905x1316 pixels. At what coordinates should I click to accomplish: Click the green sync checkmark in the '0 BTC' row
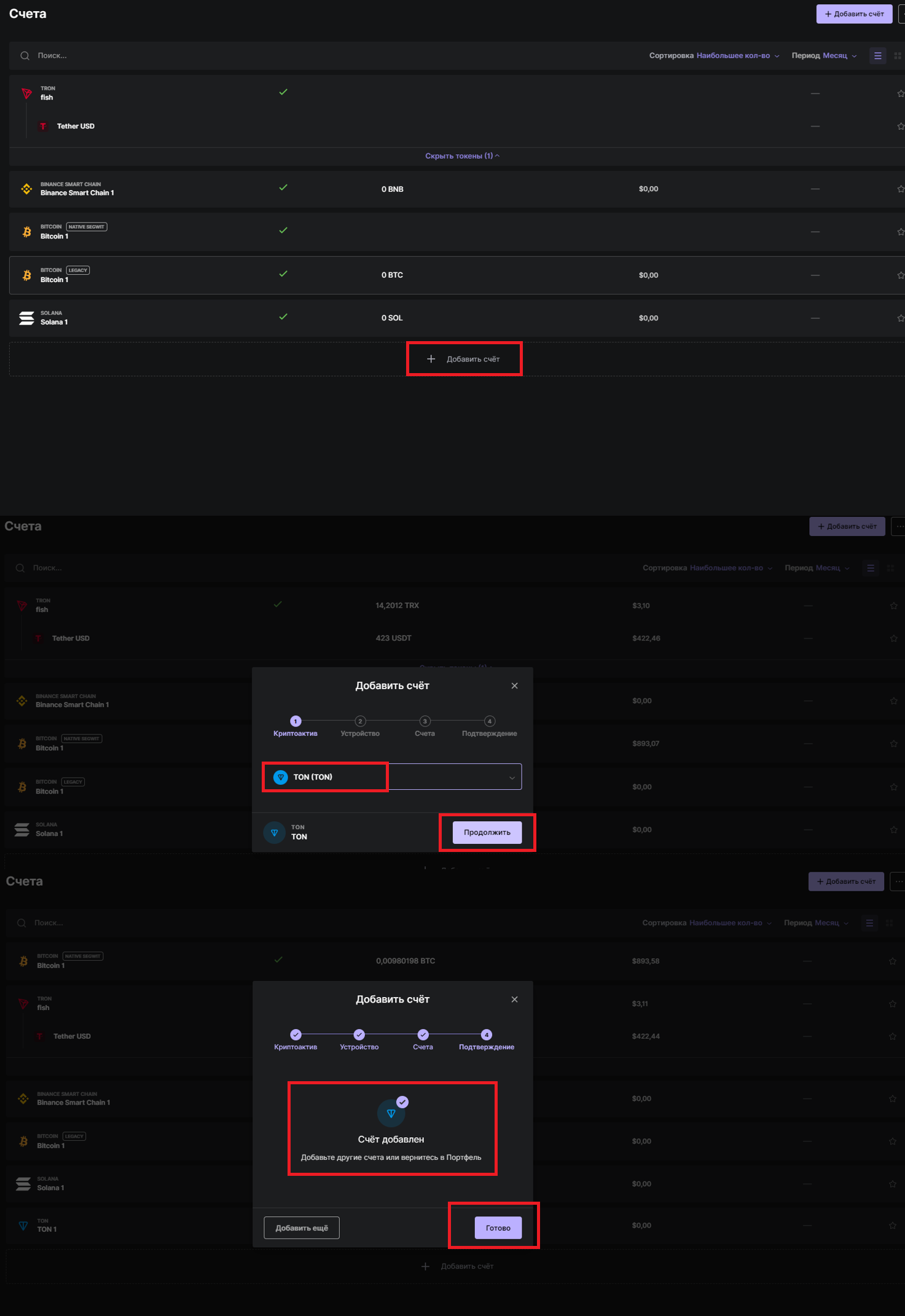[x=283, y=274]
